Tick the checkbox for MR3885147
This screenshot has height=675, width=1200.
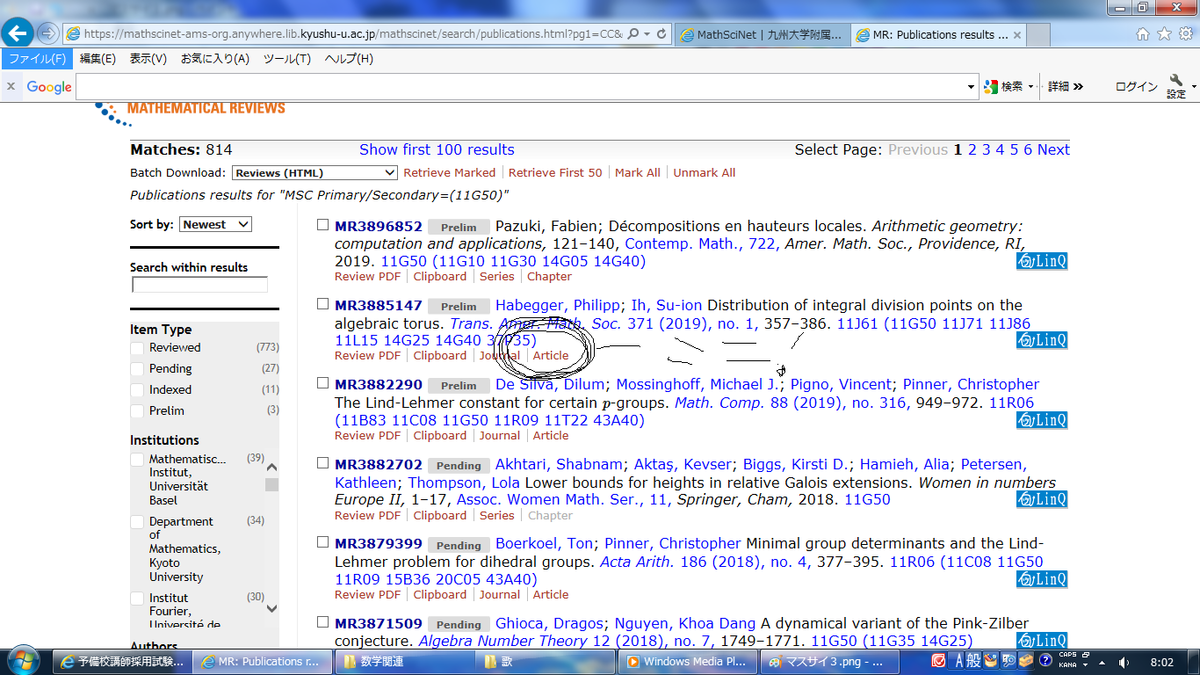[x=322, y=305]
